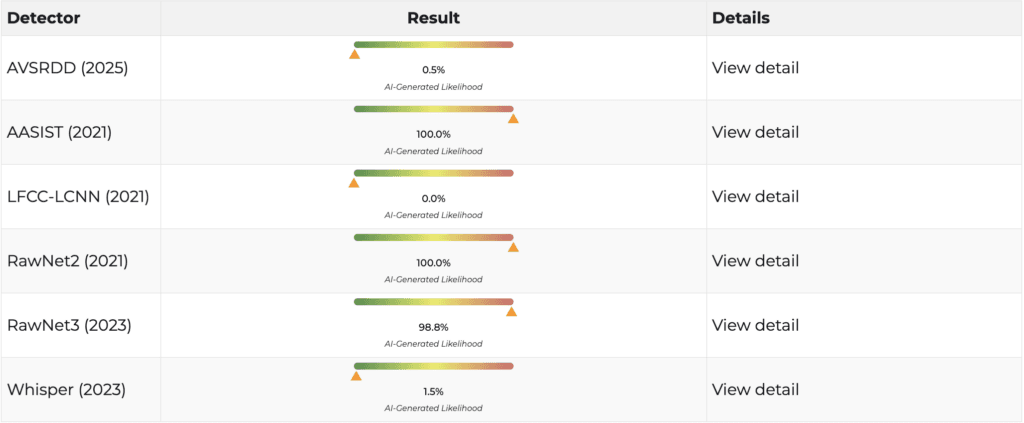Viewport: 1024px width, 423px height.
Task: Click the 98.8% likelihood value for RawNet3
Action: coord(434,327)
